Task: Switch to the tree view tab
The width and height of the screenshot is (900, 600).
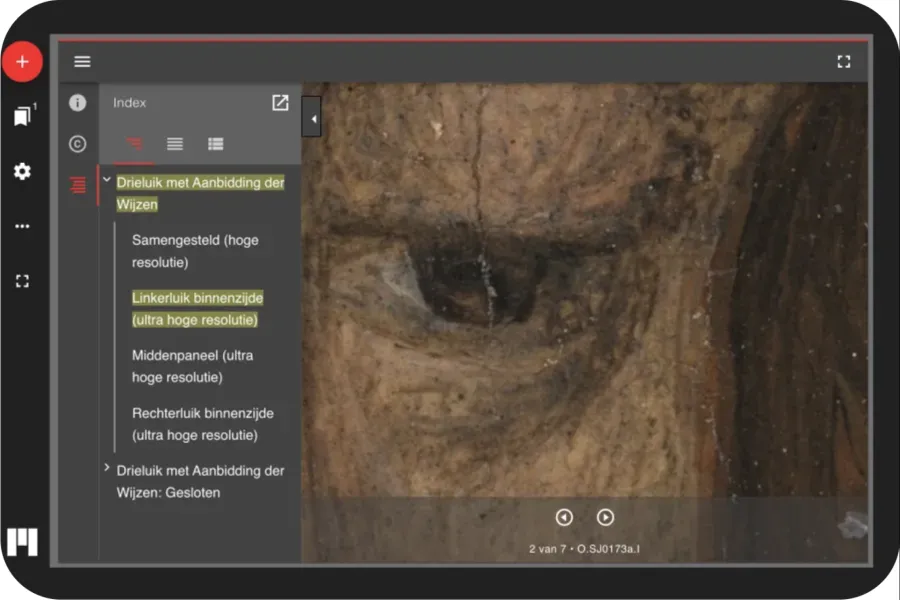Action: (x=134, y=144)
